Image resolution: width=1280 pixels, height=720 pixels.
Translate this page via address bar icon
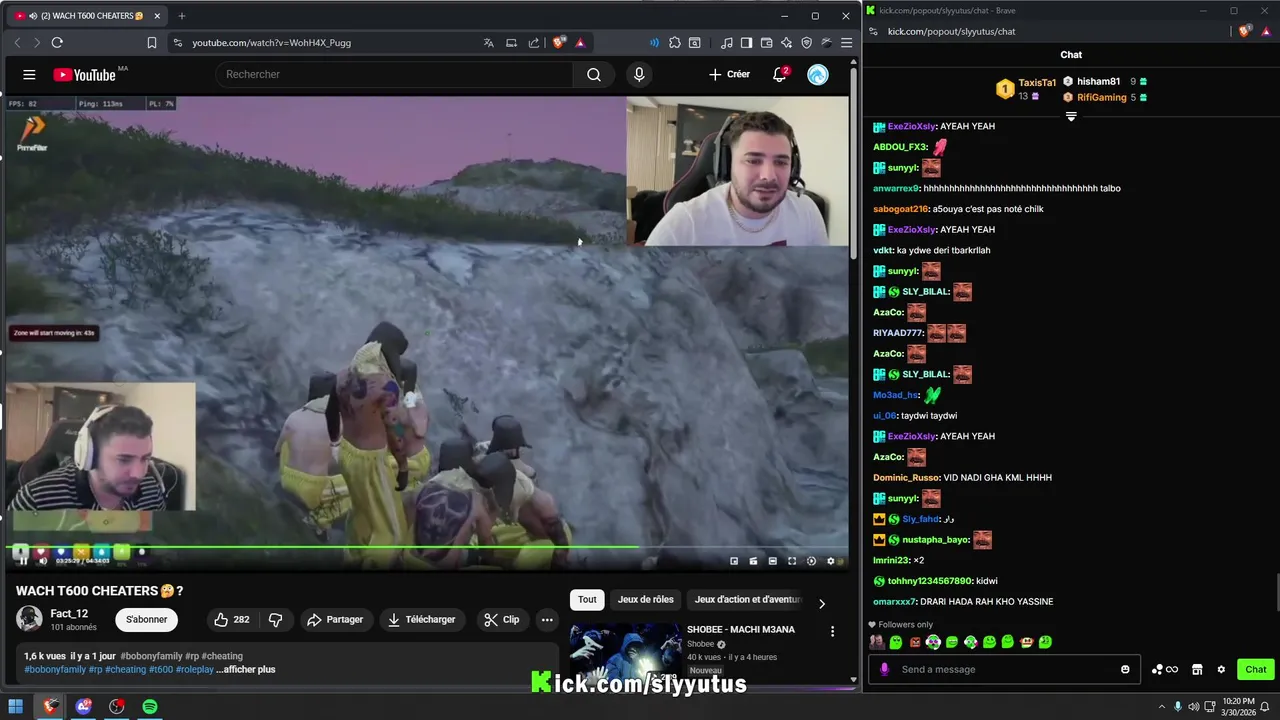(x=489, y=43)
